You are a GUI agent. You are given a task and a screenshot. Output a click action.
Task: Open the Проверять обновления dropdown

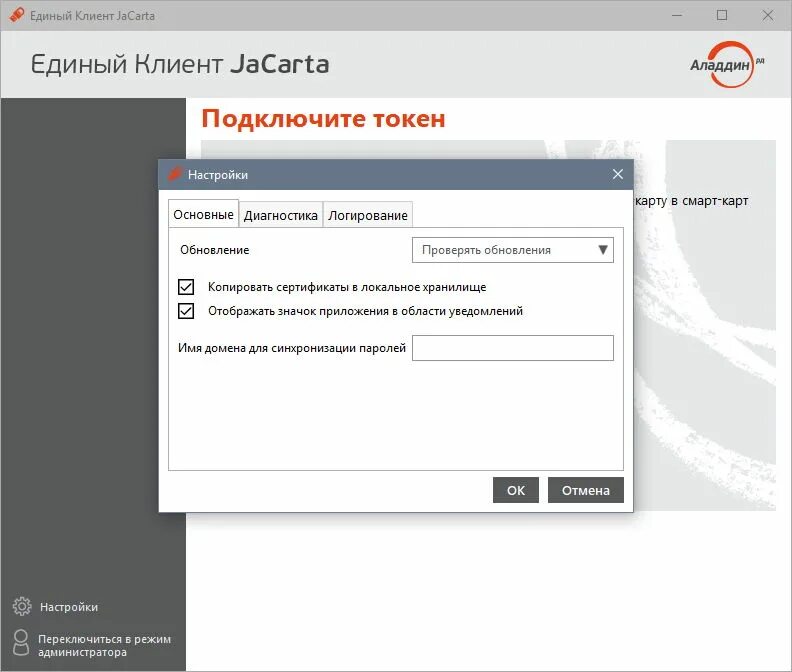(513, 250)
